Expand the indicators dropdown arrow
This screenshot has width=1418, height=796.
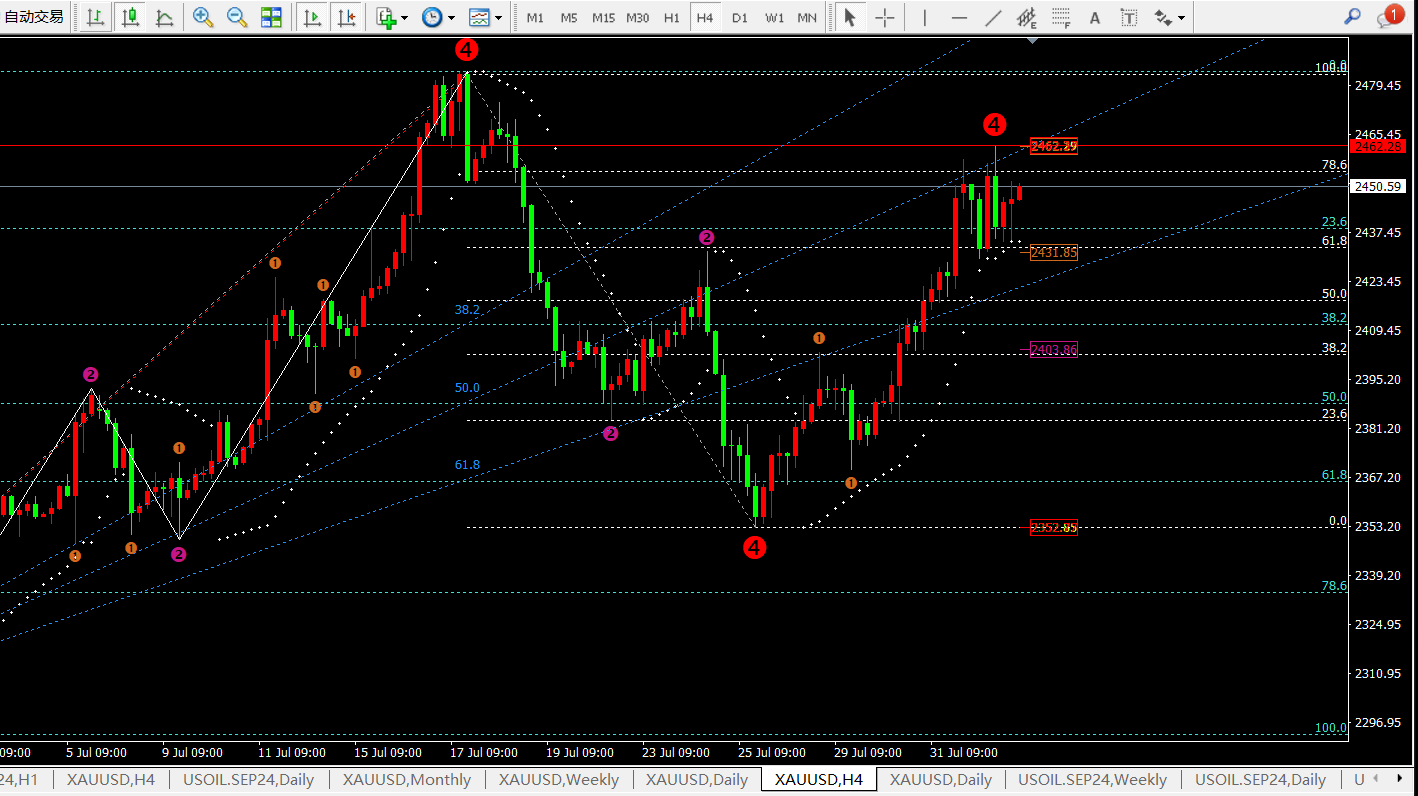pyautogui.click(x=405, y=18)
